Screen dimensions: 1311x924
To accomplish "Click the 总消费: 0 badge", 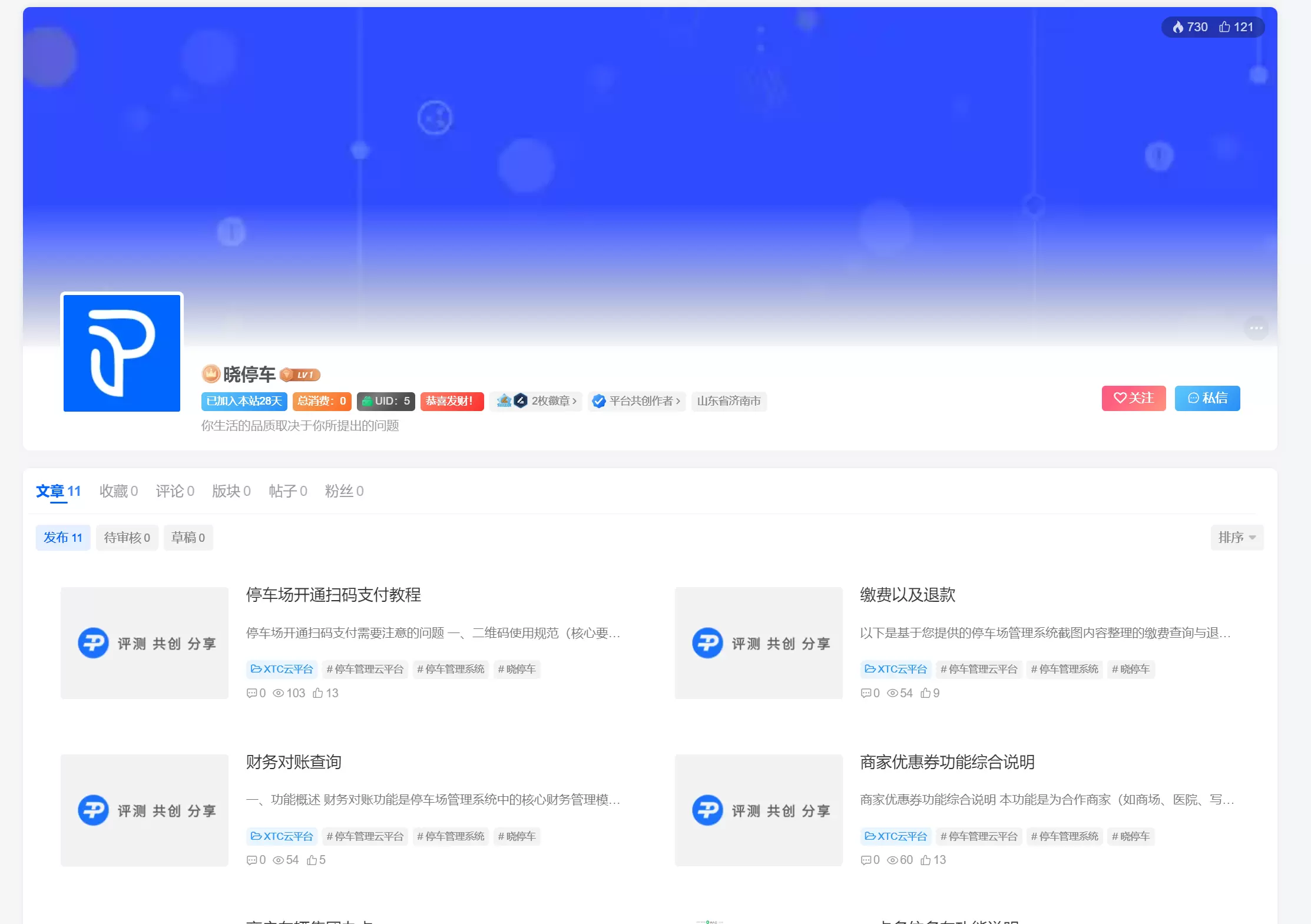I will point(322,401).
